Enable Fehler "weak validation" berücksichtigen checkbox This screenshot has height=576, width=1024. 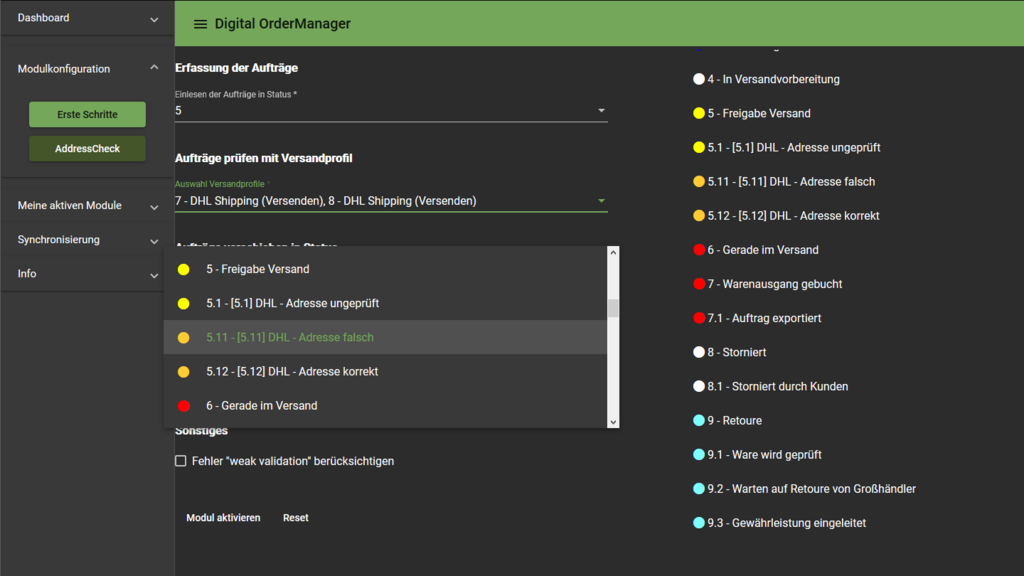click(181, 461)
